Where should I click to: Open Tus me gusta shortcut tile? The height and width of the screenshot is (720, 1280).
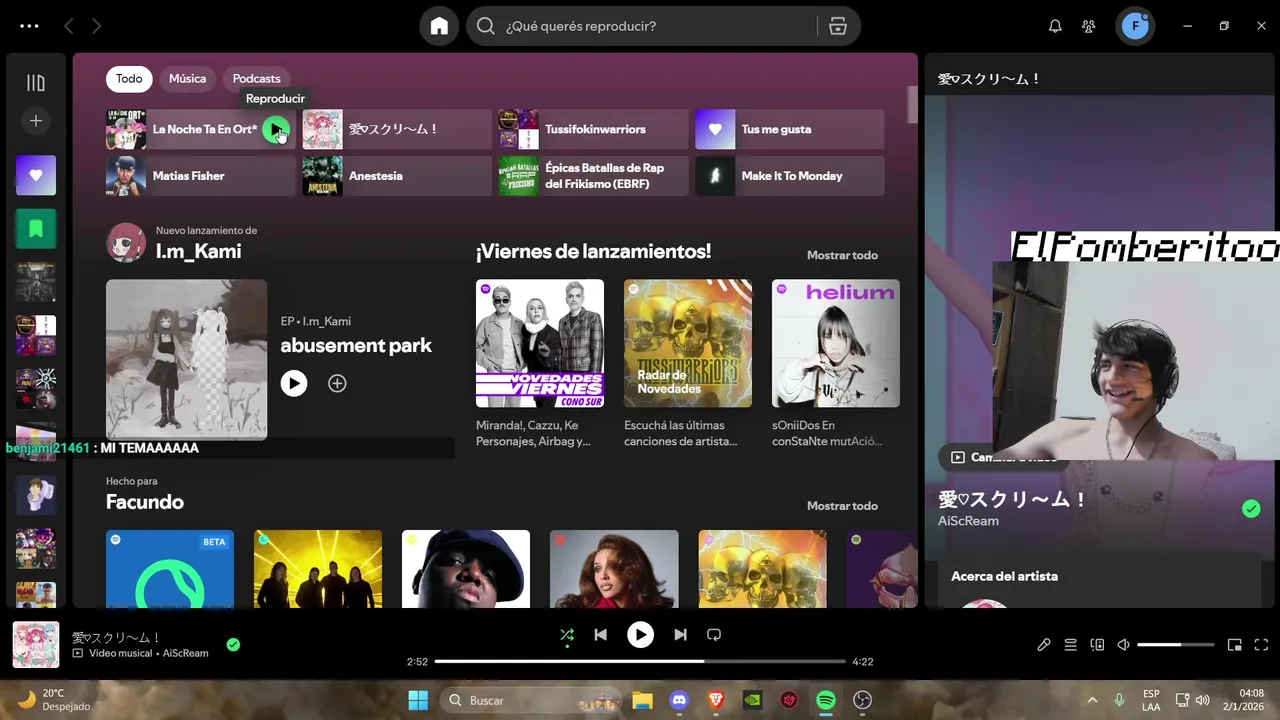[790, 129]
